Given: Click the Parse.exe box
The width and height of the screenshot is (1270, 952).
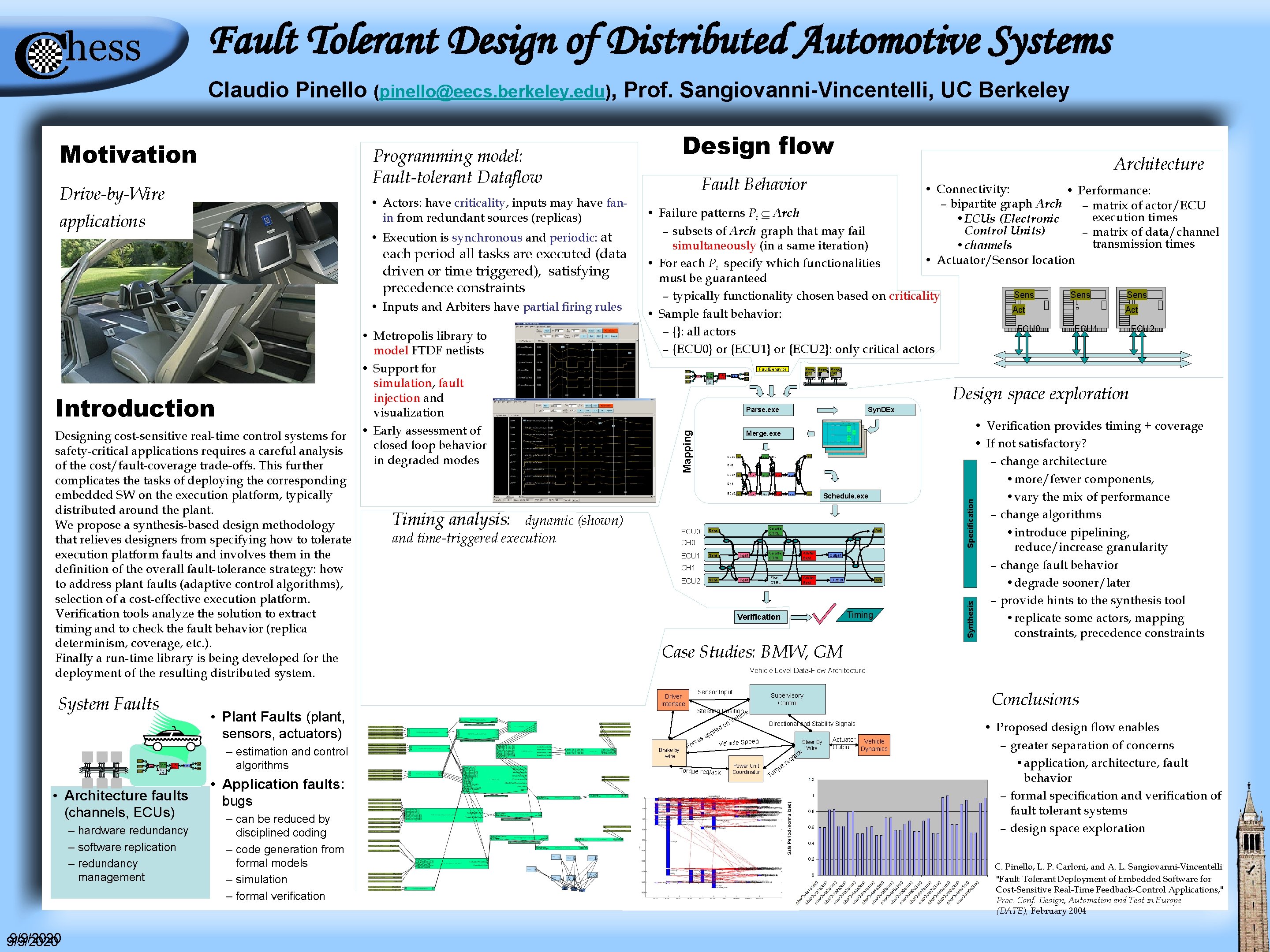Looking at the screenshot, I should (x=768, y=410).
